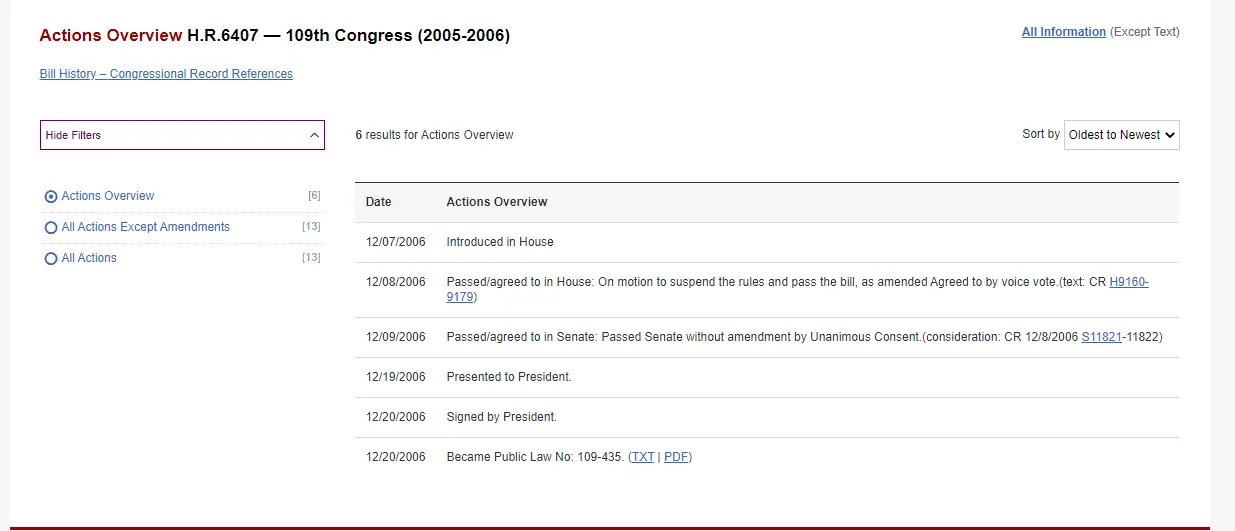The height and width of the screenshot is (531, 1235).
Task: Open Bill History Congressional Record References
Action: tap(166, 74)
